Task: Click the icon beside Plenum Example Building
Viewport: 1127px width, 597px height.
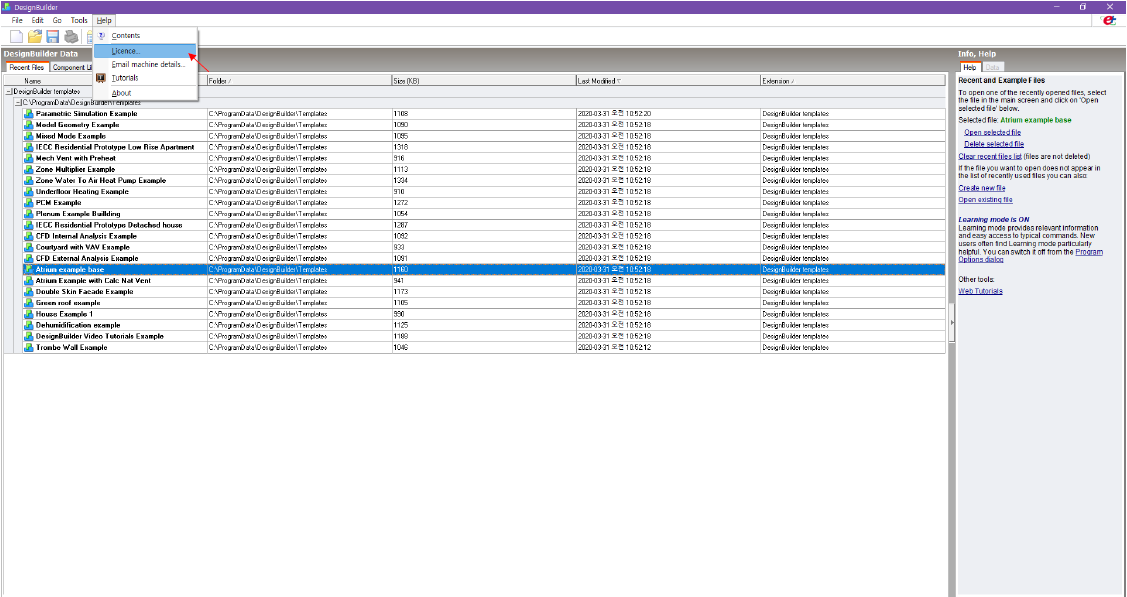Action: tap(29, 214)
